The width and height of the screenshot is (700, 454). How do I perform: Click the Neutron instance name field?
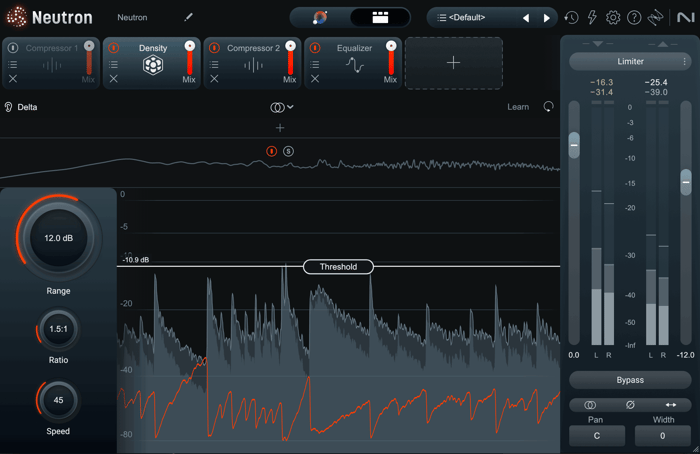point(132,17)
